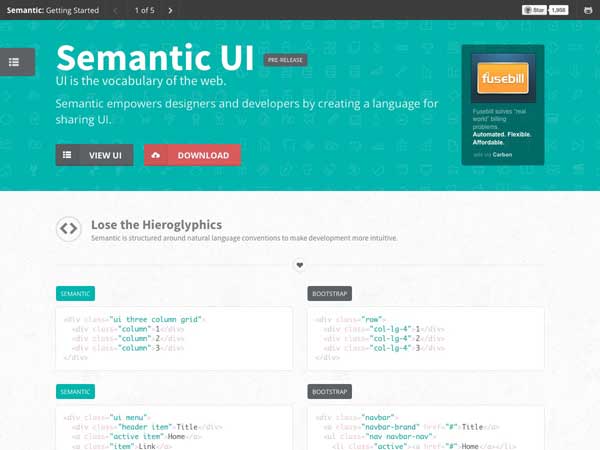Click the Pre-Release label
This screenshot has height=450, width=600.
click(285, 60)
